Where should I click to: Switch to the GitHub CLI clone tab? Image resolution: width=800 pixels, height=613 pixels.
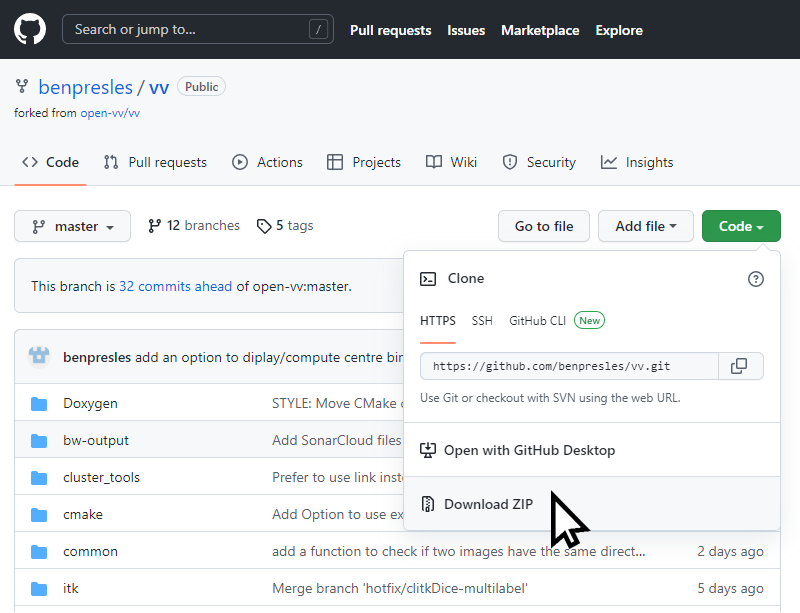pyautogui.click(x=537, y=321)
